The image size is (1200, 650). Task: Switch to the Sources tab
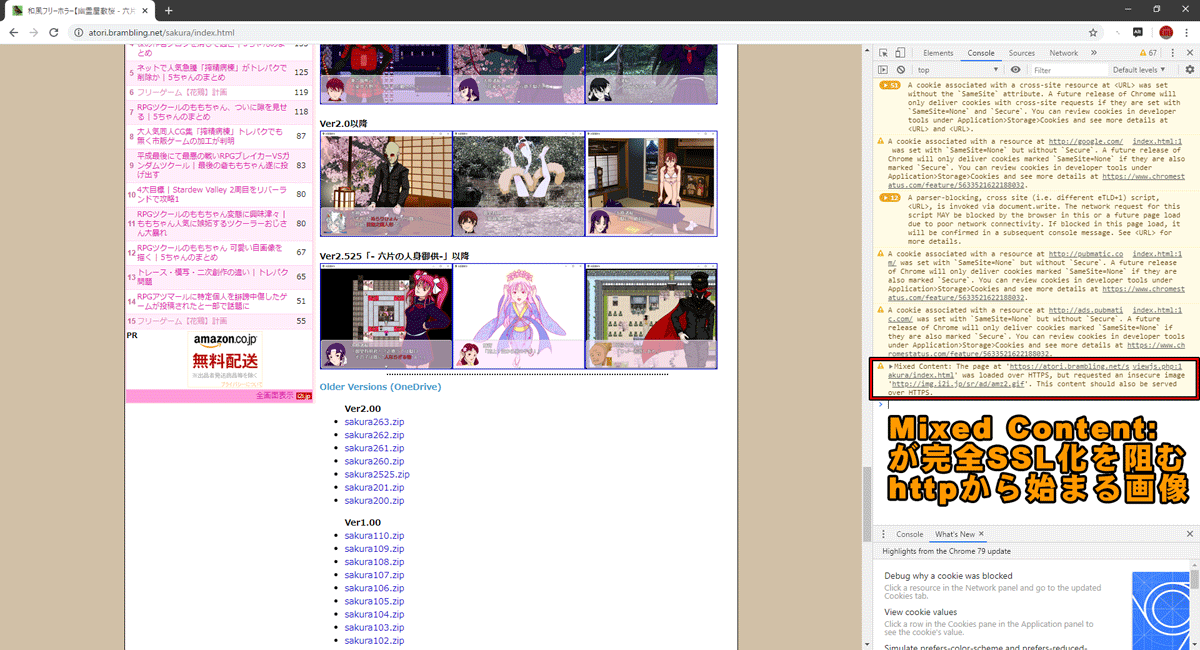[1022, 53]
